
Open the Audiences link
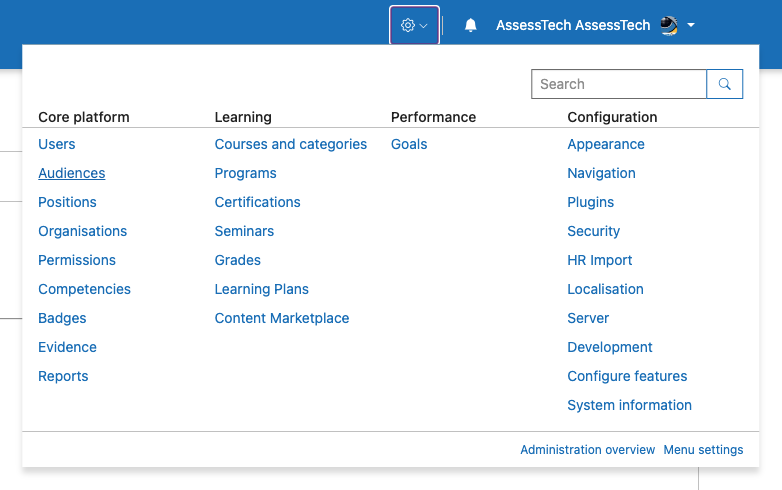pyautogui.click(x=72, y=173)
